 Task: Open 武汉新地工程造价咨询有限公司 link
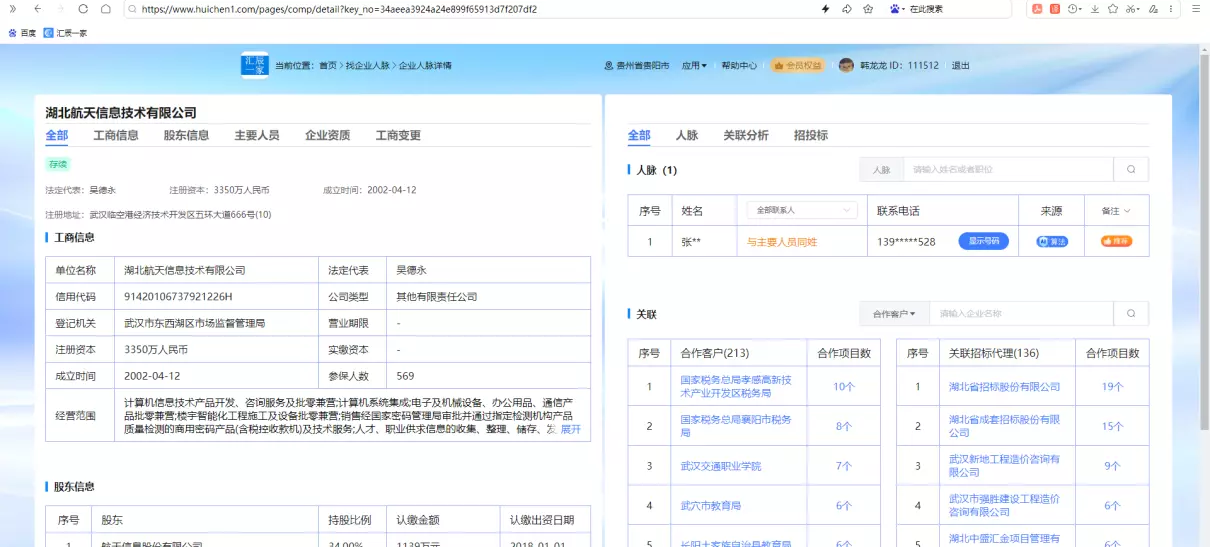point(1004,466)
